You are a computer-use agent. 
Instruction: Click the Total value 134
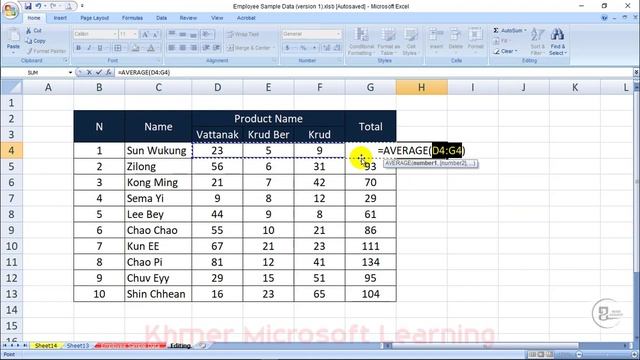coord(370,262)
